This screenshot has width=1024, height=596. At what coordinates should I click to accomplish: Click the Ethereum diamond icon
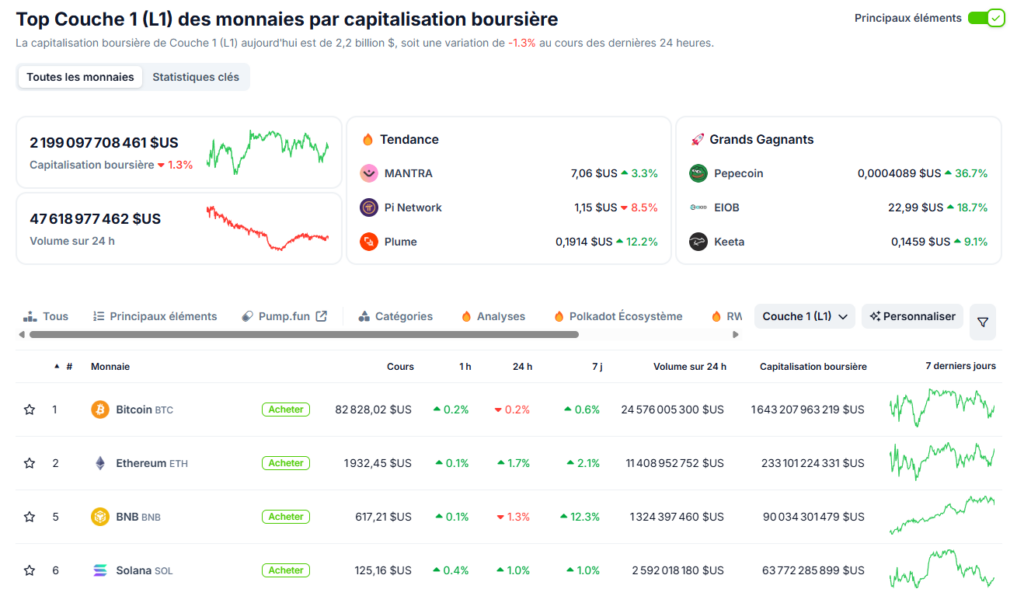point(100,463)
